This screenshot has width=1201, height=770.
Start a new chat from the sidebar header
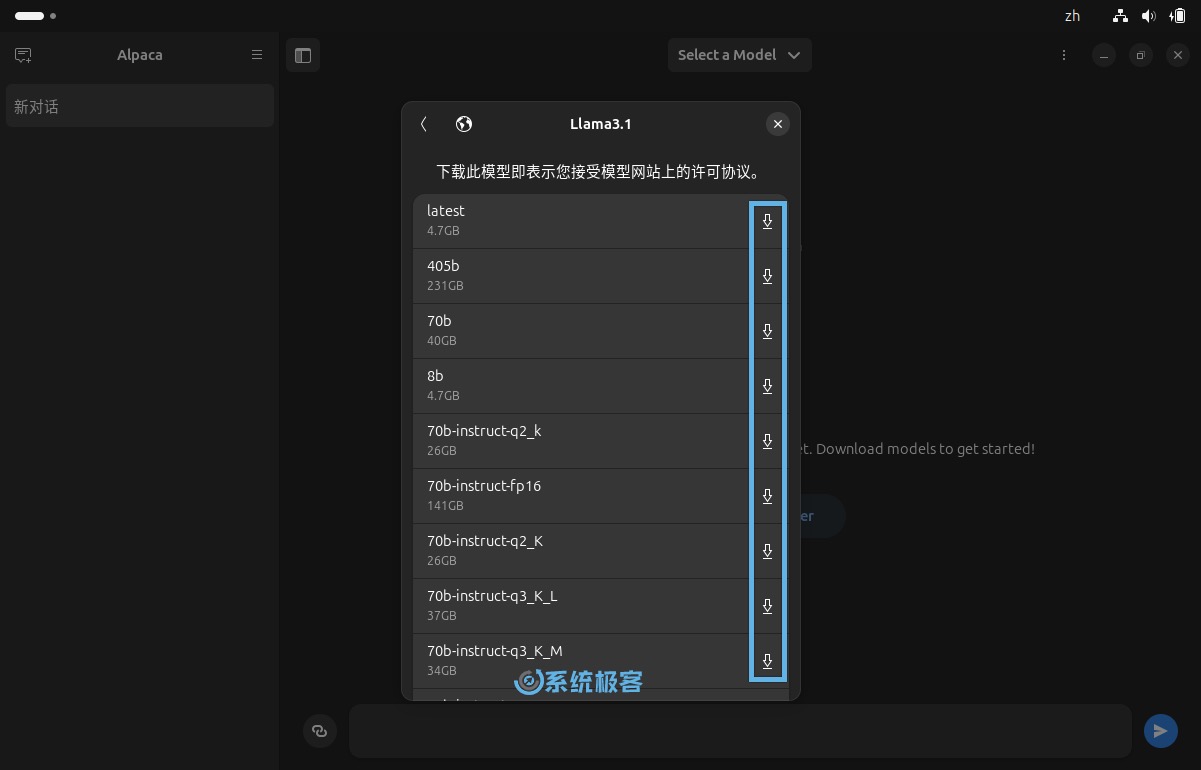point(23,55)
